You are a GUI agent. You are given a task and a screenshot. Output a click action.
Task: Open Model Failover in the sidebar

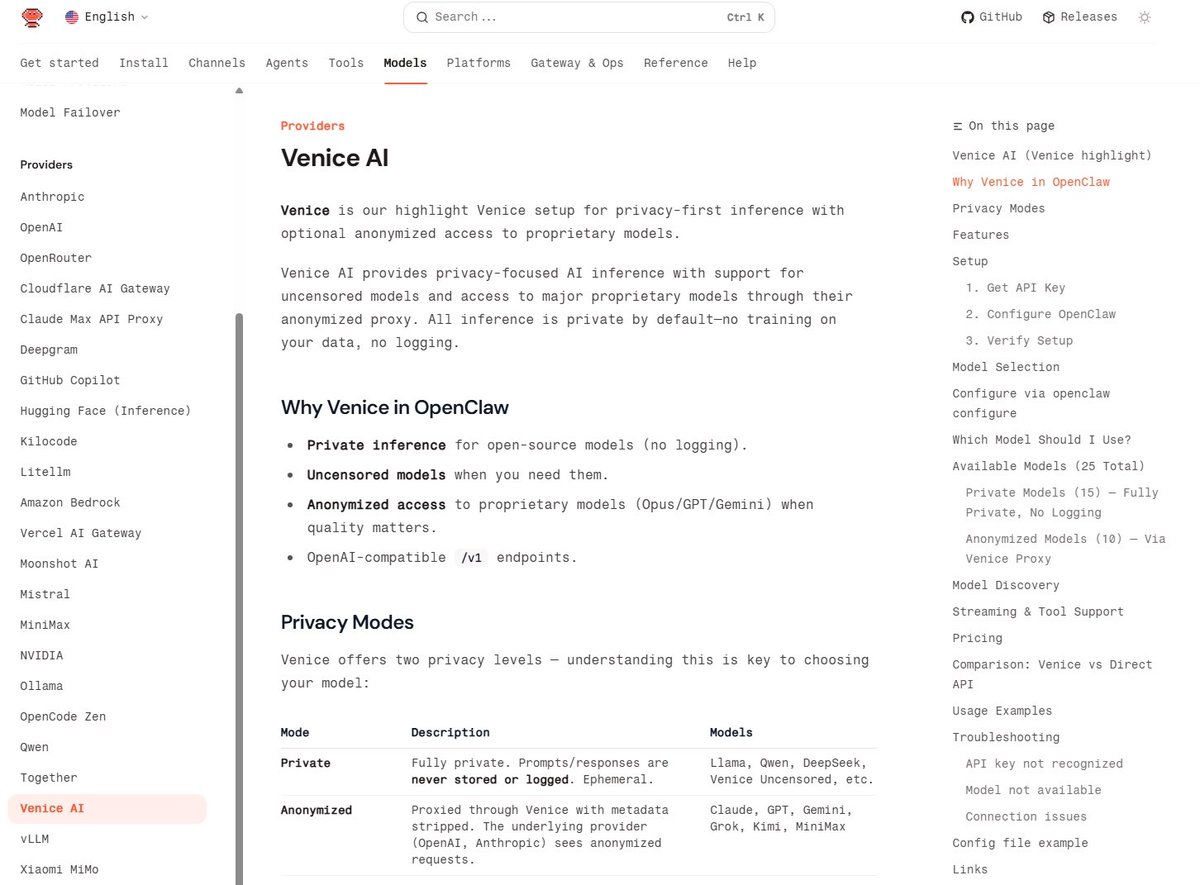coord(70,113)
